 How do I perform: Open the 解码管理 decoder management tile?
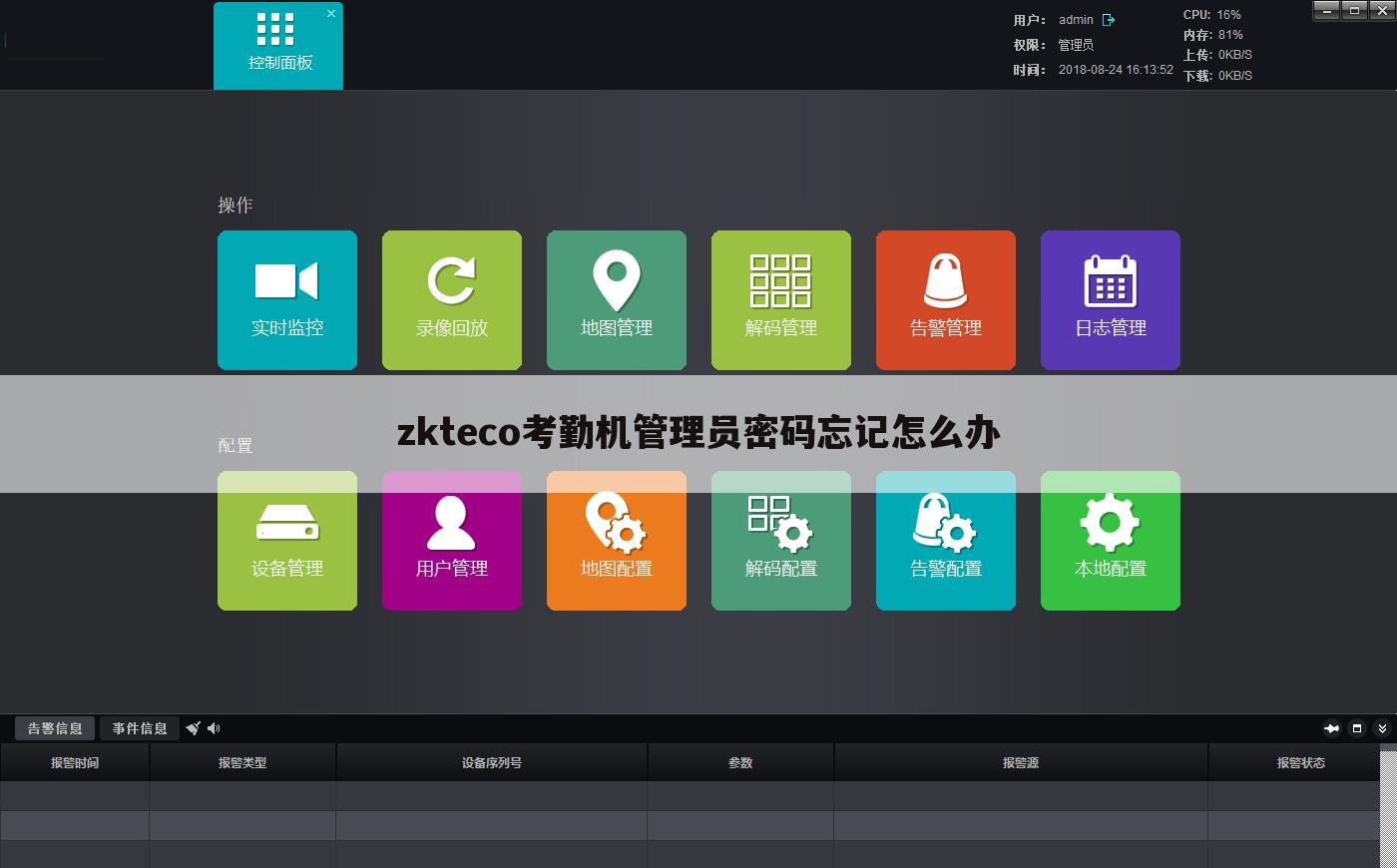(x=781, y=300)
